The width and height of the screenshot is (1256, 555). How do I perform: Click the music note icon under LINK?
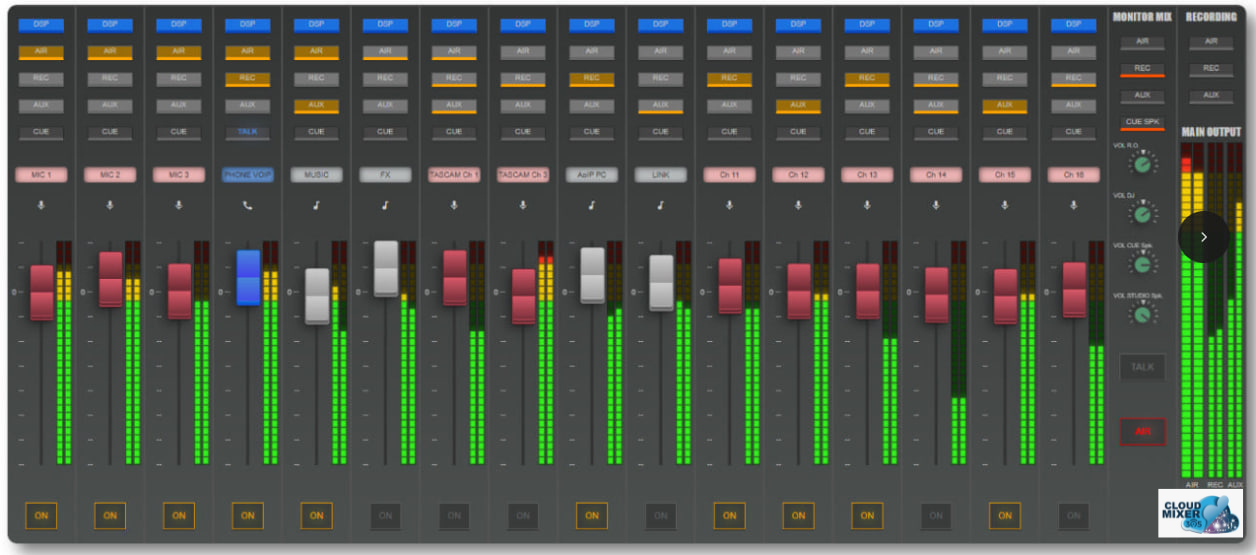pyautogui.click(x=660, y=206)
